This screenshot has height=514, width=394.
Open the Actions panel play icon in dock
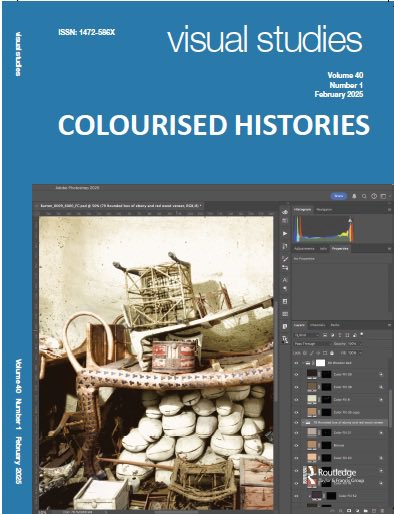(285, 234)
